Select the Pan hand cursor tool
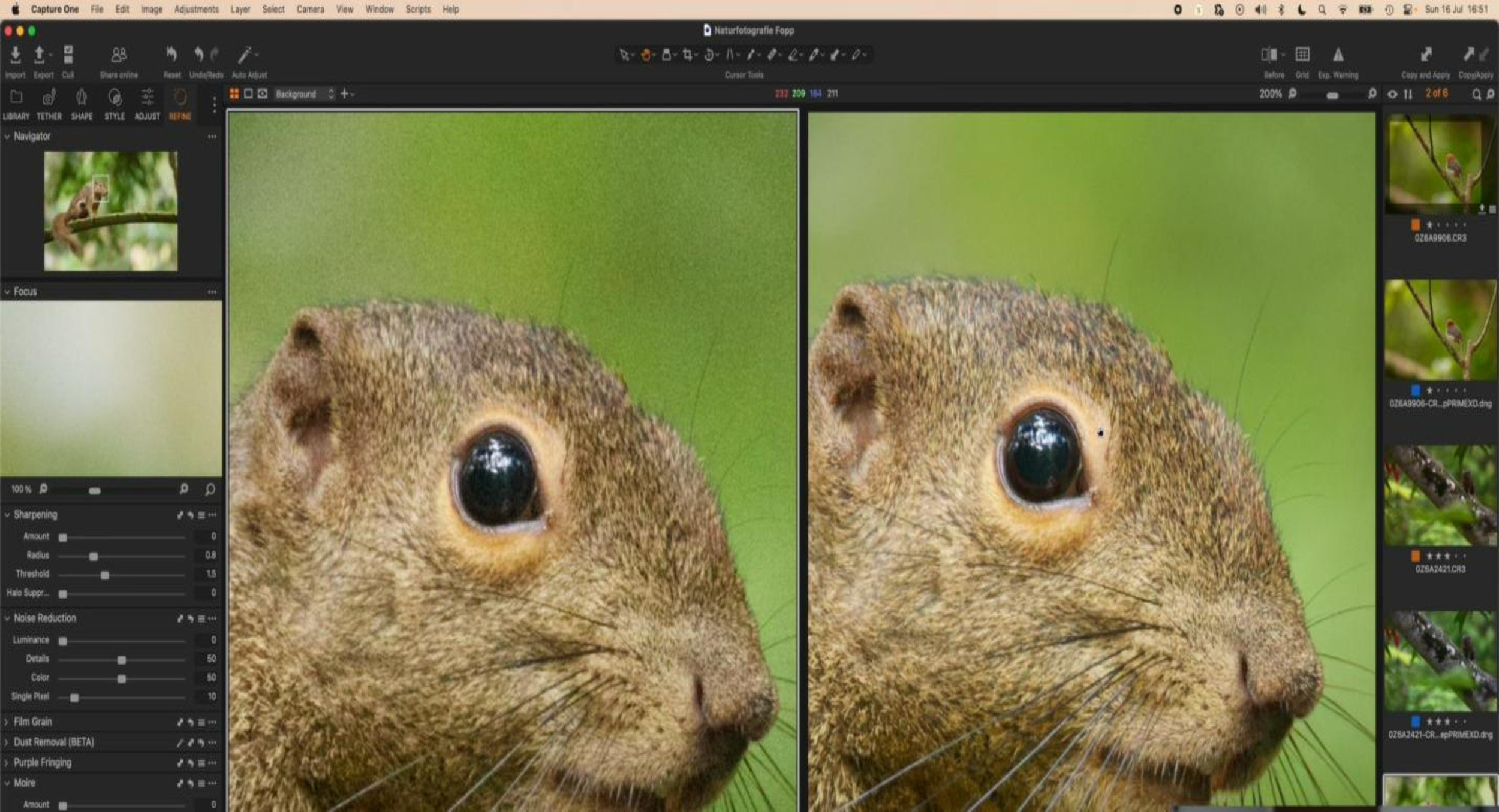This screenshot has height=812, width=1499. click(645, 55)
